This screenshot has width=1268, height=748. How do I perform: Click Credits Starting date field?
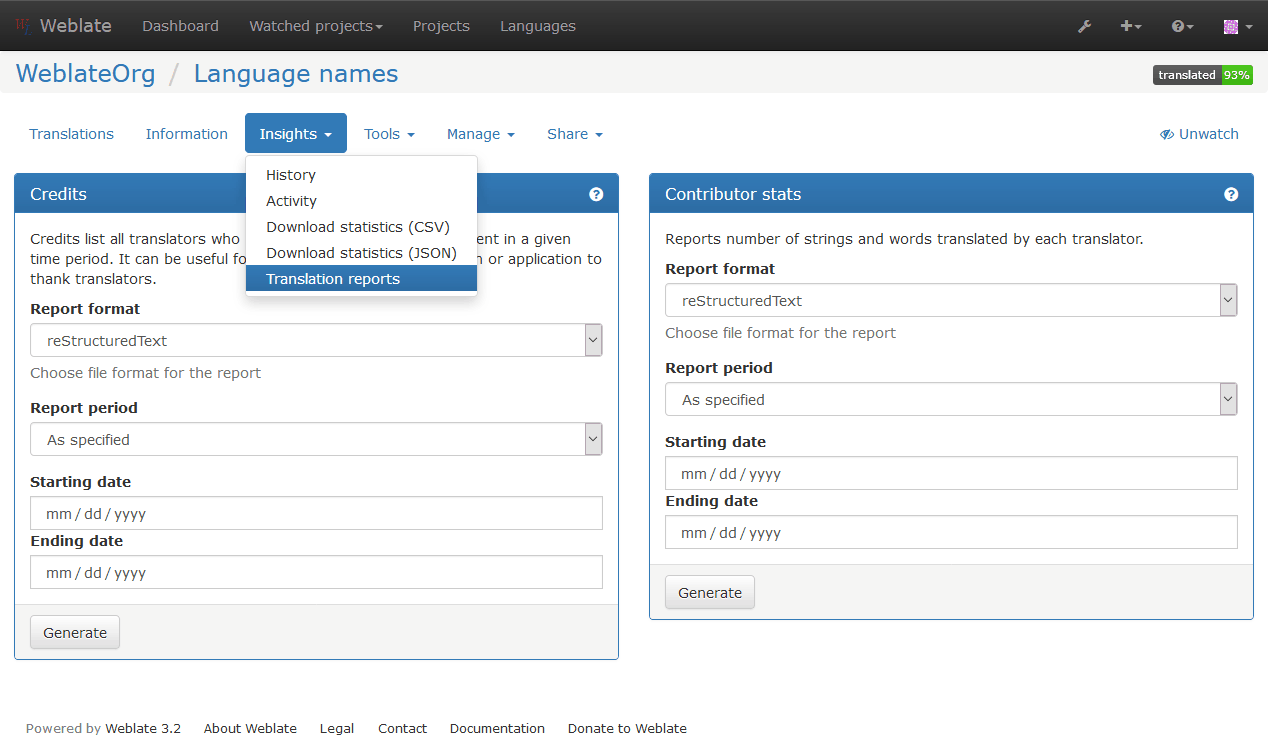(x=316, y=513)
